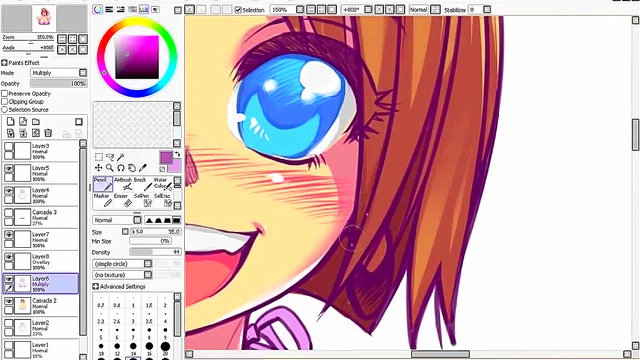Open the 150% zoom dropdown in toolbar
Image resolution: width=640 pixels, height=360 pixels.
[300, 9]
